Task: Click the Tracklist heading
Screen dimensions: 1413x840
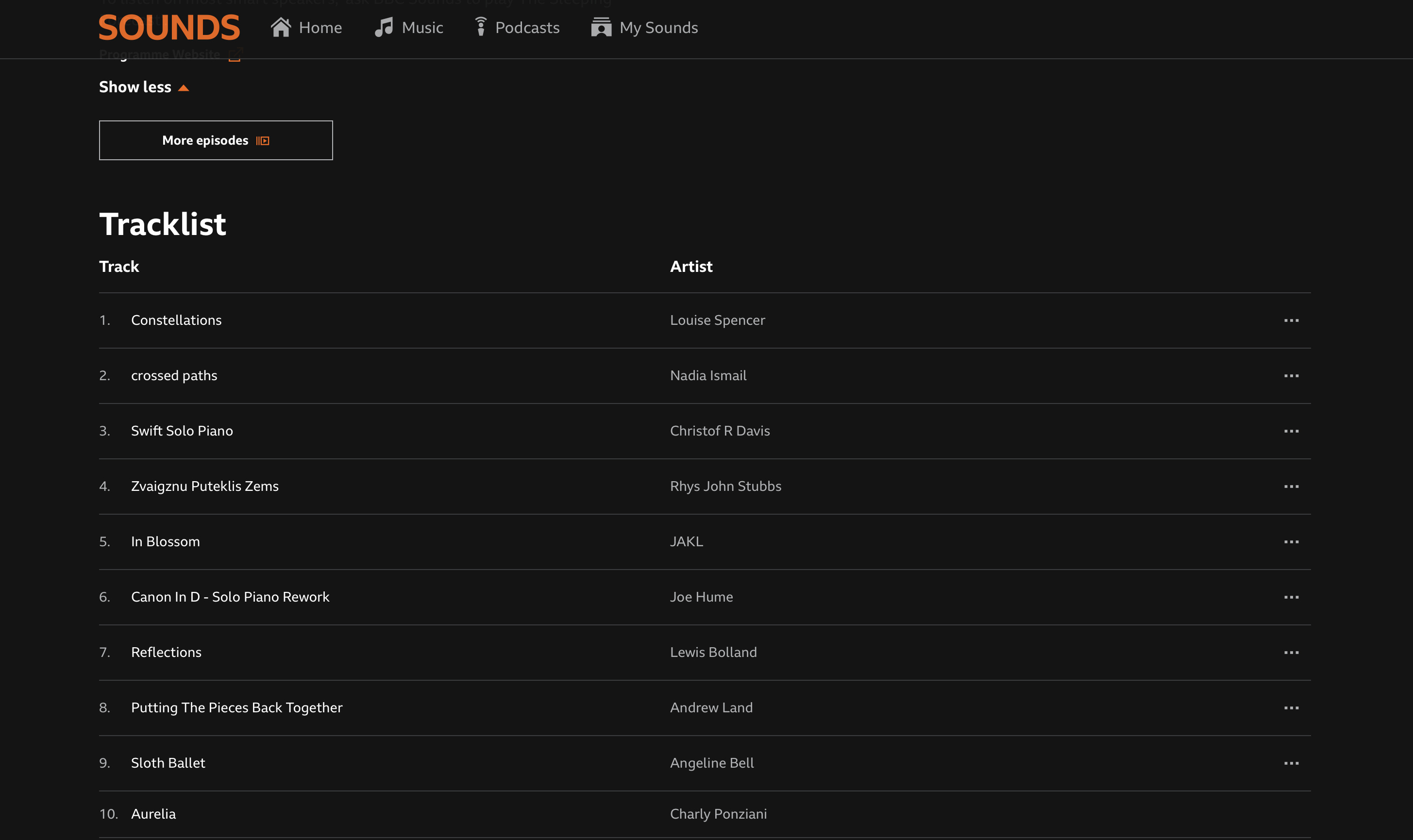Action: pos(163,223)
